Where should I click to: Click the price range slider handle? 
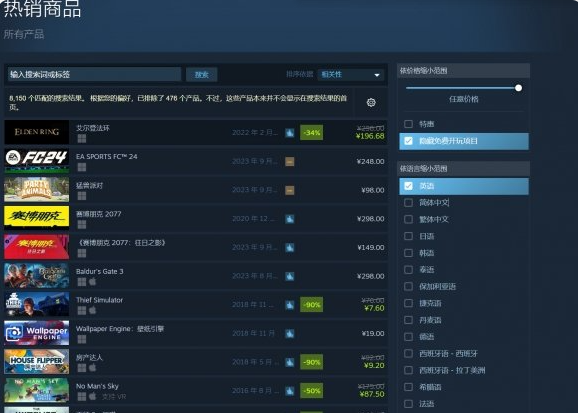click(518, 88)
